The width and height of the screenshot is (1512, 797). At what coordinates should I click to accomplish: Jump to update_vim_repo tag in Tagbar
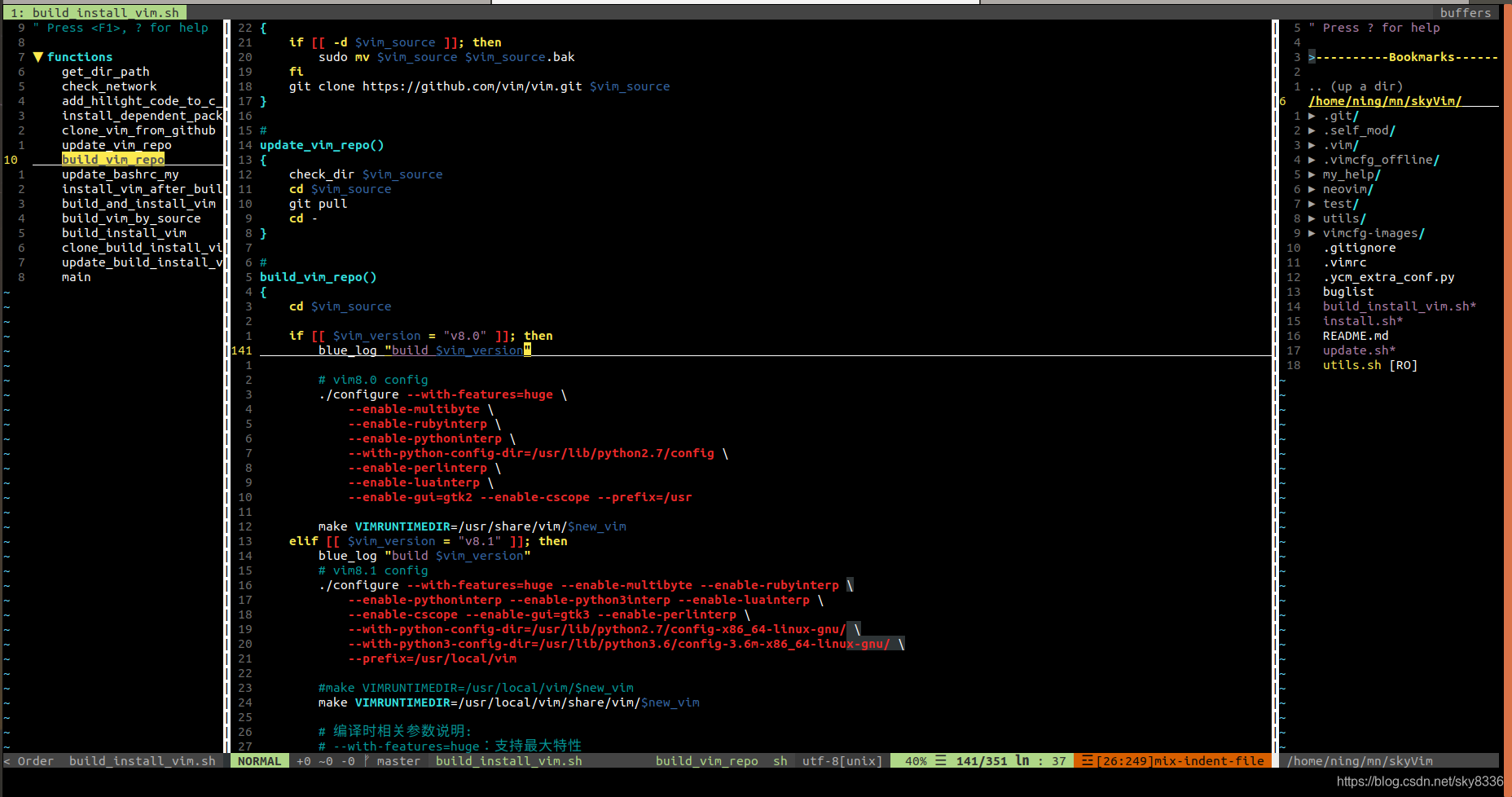click(x=116, y=145)
